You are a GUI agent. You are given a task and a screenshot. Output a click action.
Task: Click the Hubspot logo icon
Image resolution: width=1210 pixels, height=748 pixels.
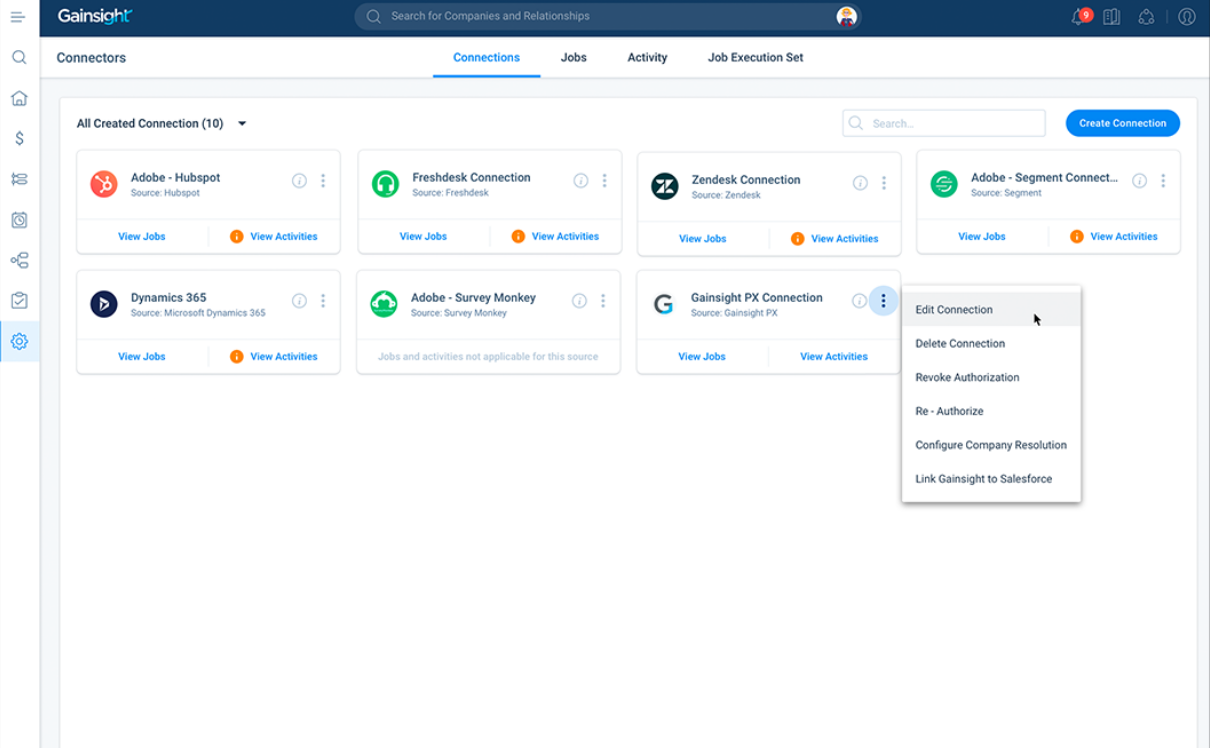pos(104,184)
